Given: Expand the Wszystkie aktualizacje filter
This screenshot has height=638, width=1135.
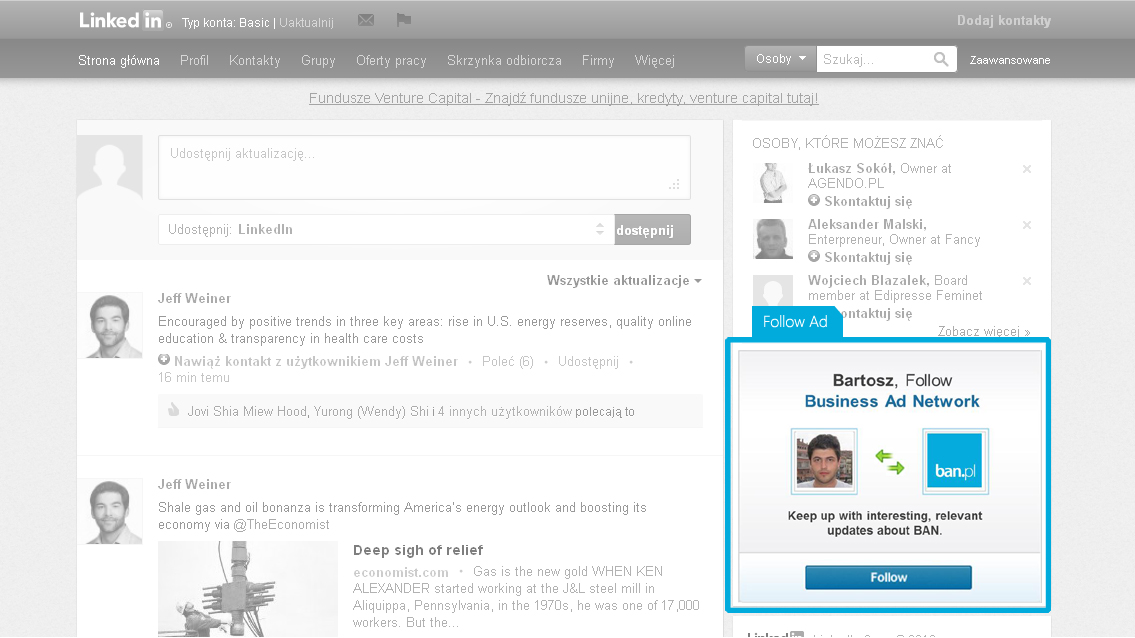Looking at the screenshot, I should (624, 280).
